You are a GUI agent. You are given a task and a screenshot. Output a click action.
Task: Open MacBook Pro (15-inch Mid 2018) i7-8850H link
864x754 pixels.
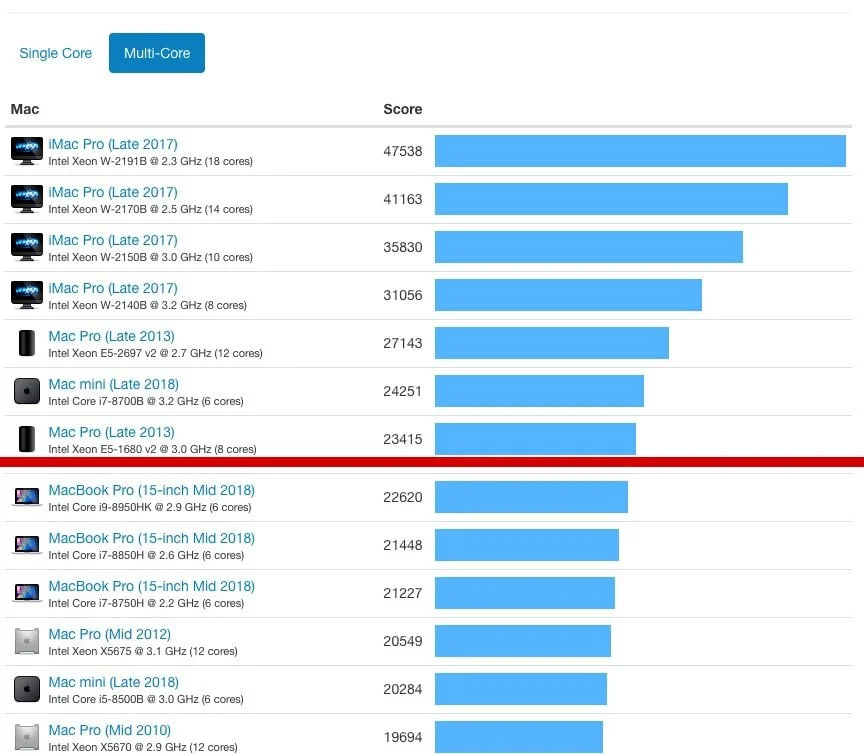pyautogui.click(x=152, y=538)
